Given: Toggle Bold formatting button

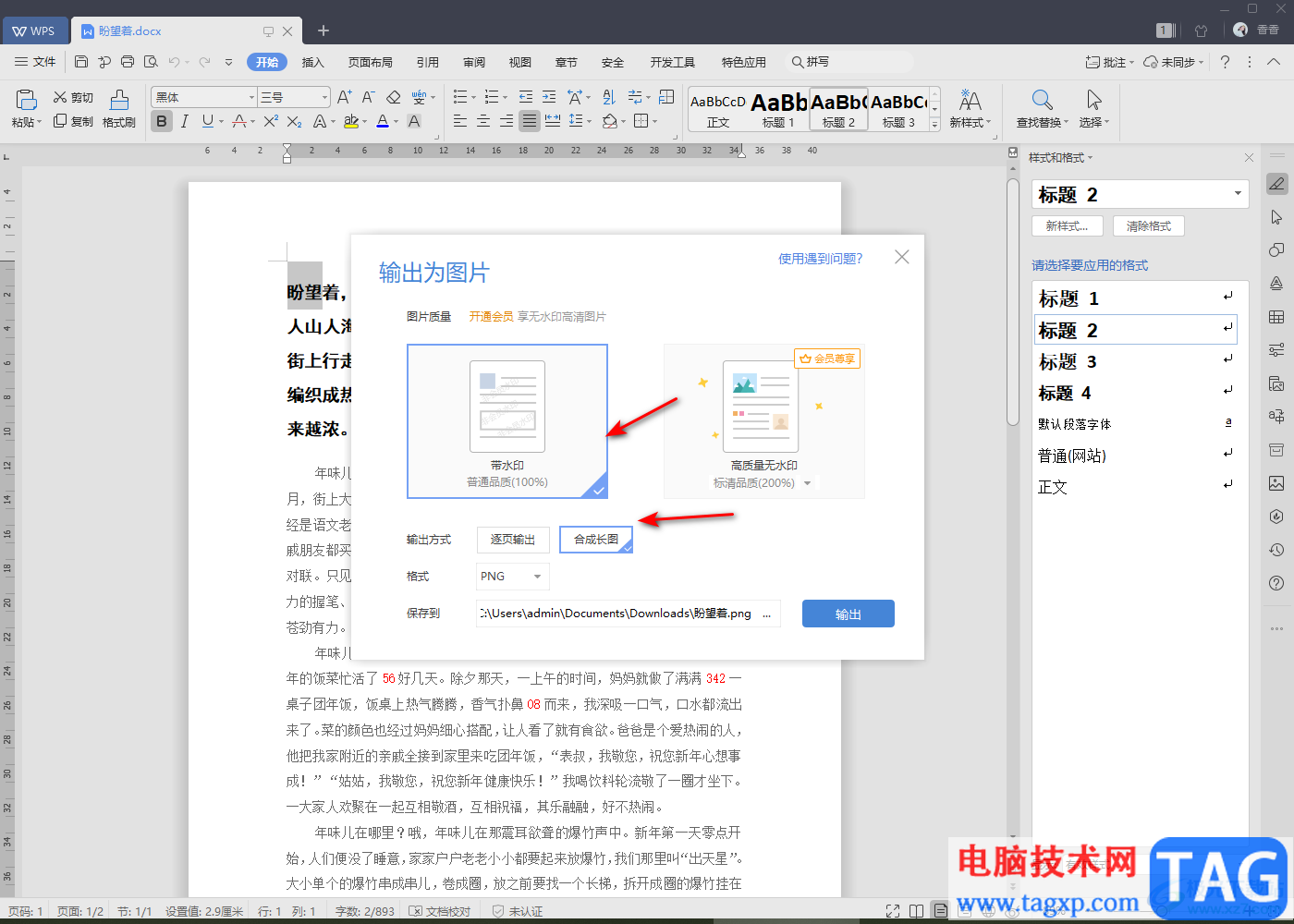Looking at the screenshot, I should pos(162,121).
